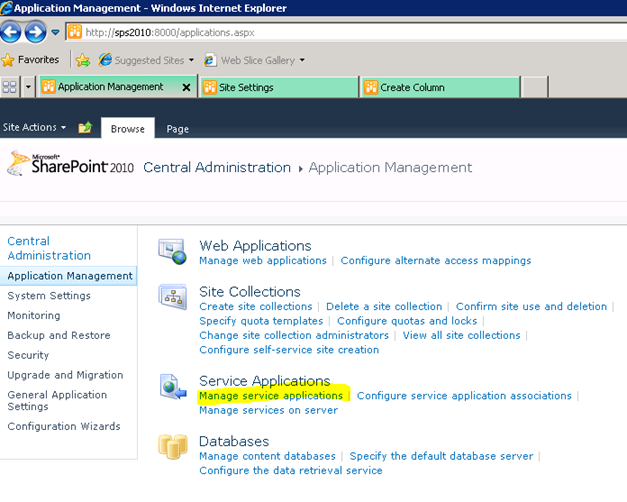Image resolution: width=627 pixels, height=502 pixels.
Task: Open a new blank browser tab
Action: coord(535,87)
